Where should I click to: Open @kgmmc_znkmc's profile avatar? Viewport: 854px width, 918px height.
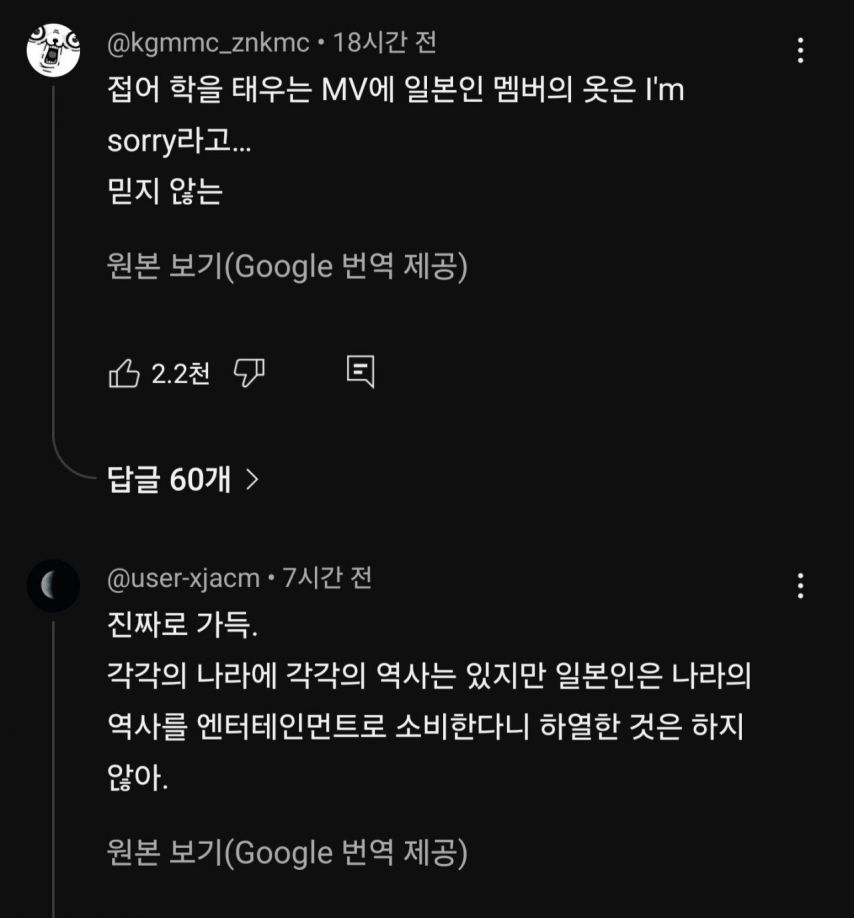click(x=53, y=50)
